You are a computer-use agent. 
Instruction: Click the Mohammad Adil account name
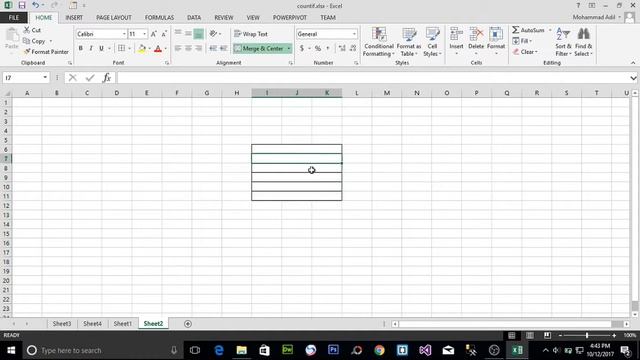(593, 17)
